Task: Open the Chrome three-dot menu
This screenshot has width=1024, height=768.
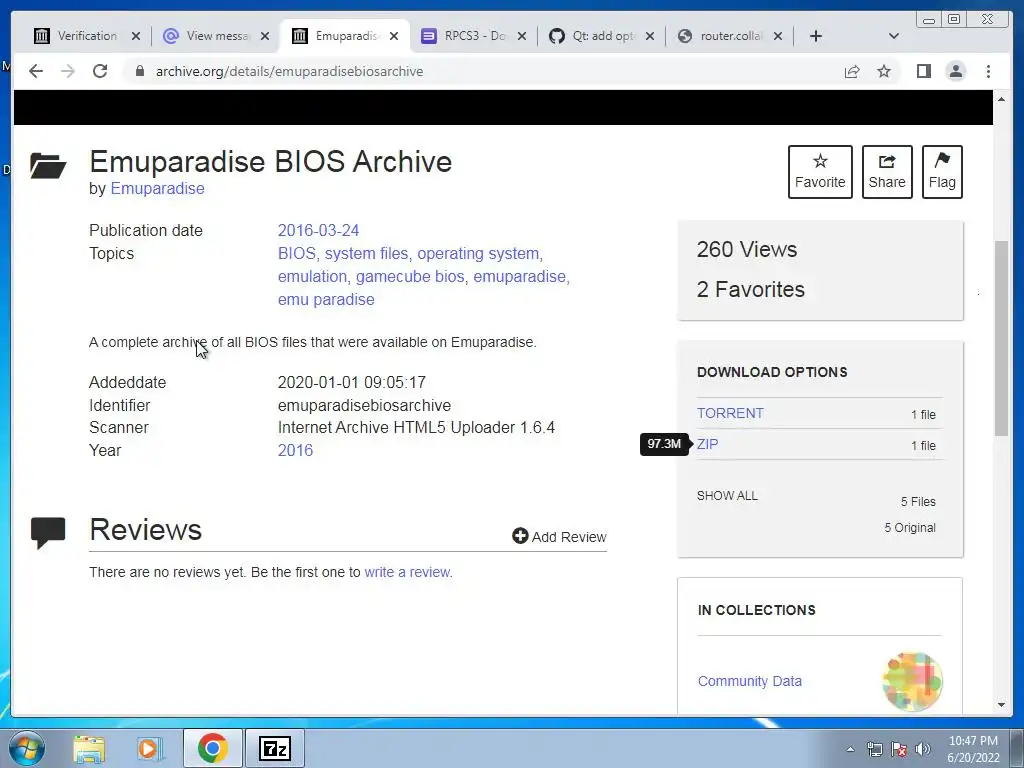Action: click(x=988, y=71)
